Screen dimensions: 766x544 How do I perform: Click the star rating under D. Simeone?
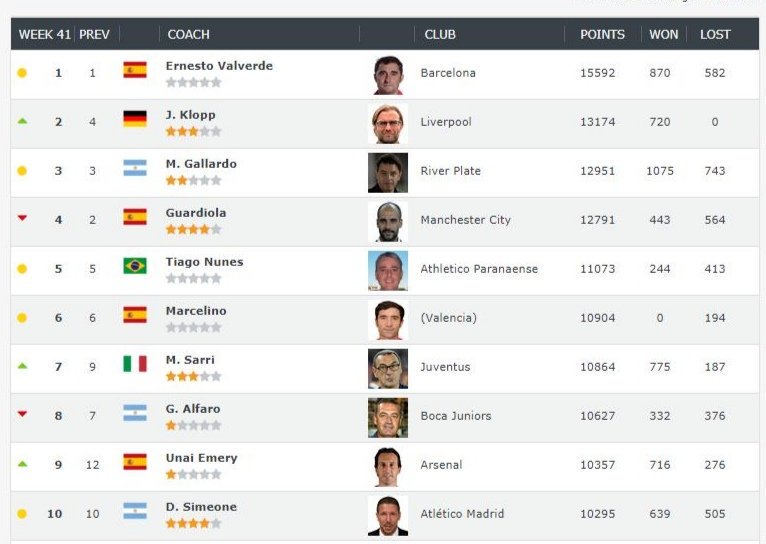pyautogui.click(x=193, y=523)
